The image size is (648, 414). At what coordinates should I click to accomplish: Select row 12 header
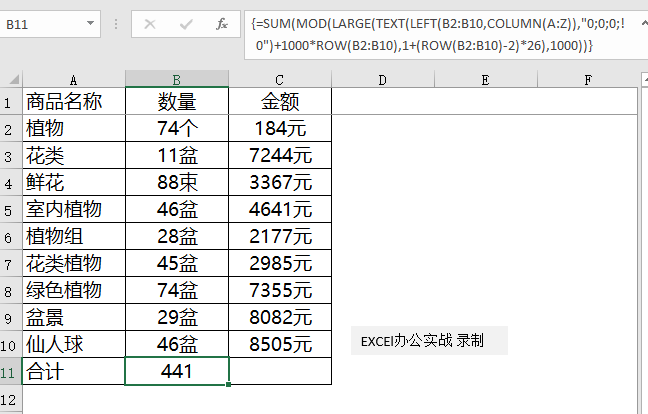9,399
